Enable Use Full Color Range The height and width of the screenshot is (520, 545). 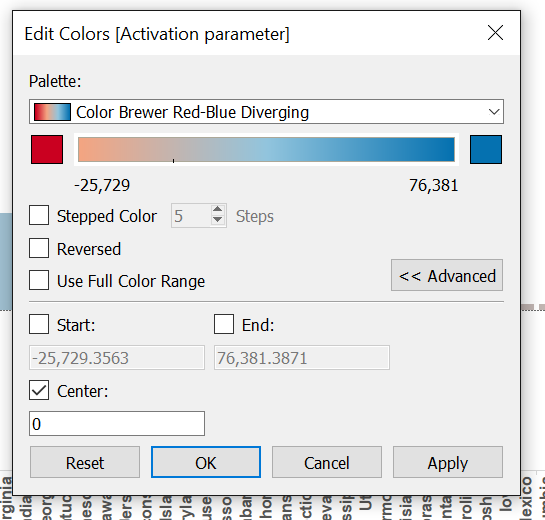pos(39,280)
